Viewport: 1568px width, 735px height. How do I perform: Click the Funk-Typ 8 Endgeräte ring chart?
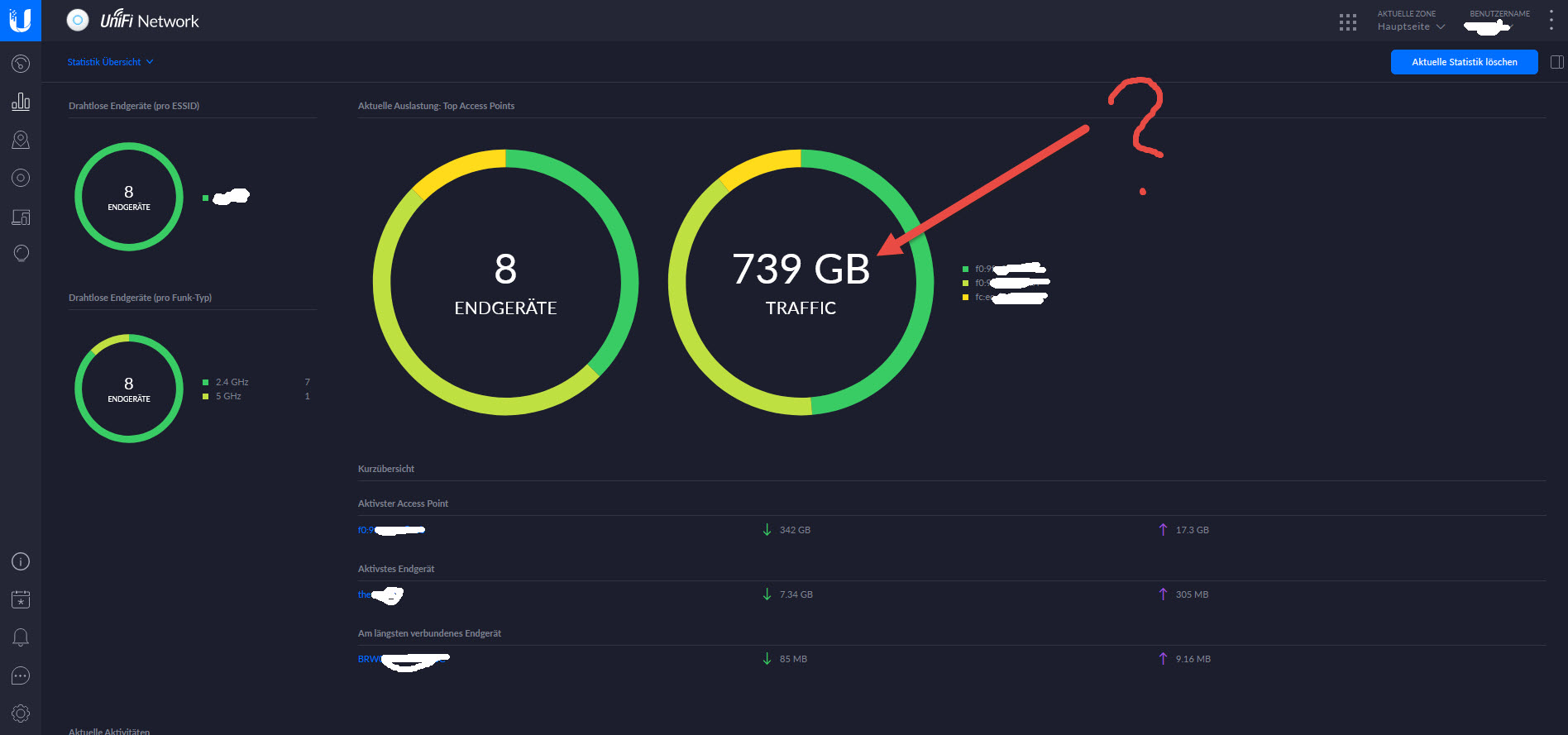pyautogui.click(x=129, y=389)
